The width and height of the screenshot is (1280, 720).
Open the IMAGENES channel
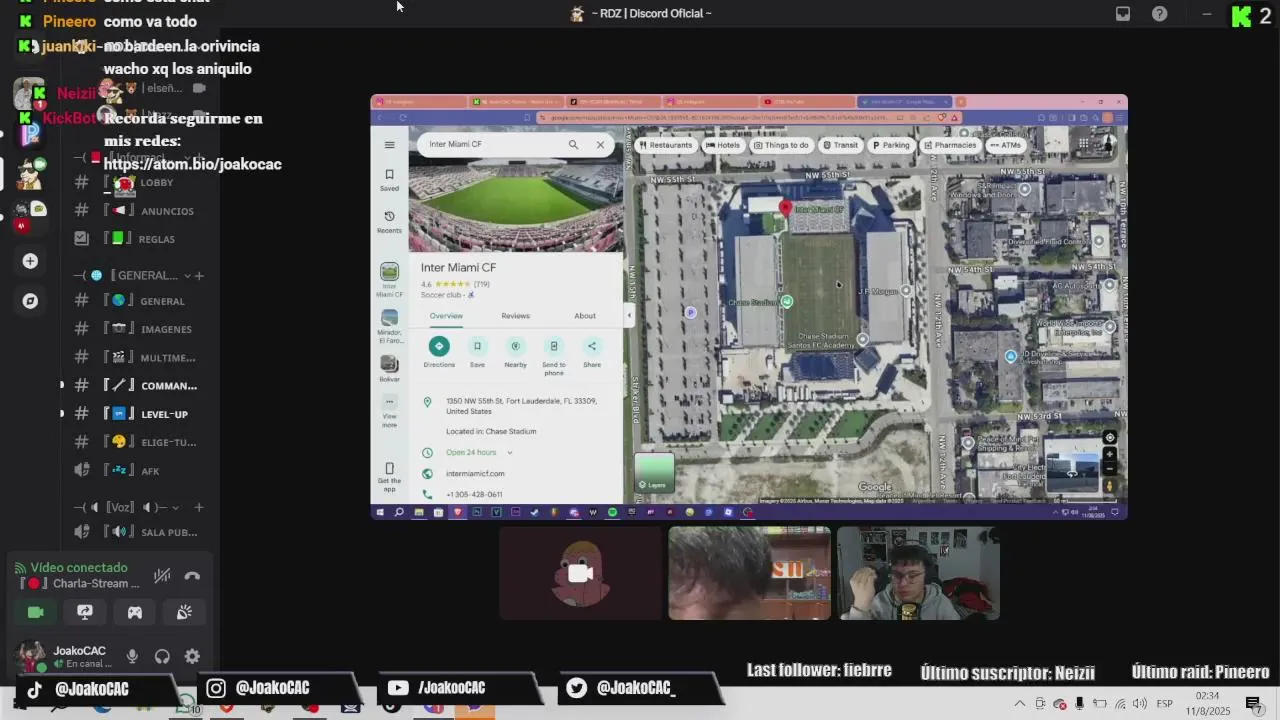pos(140,329)
